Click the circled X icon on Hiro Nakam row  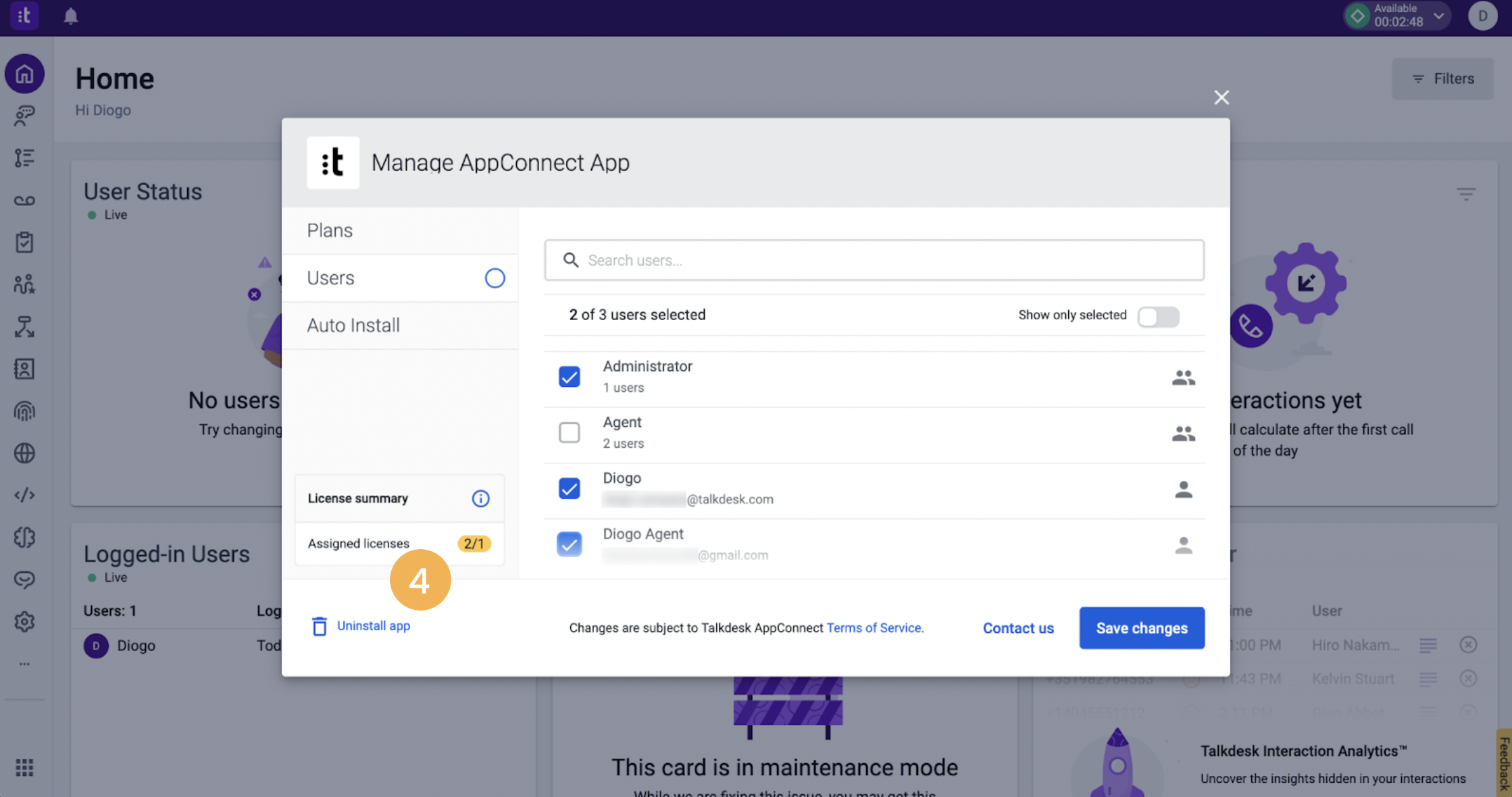coord(1468,645)
